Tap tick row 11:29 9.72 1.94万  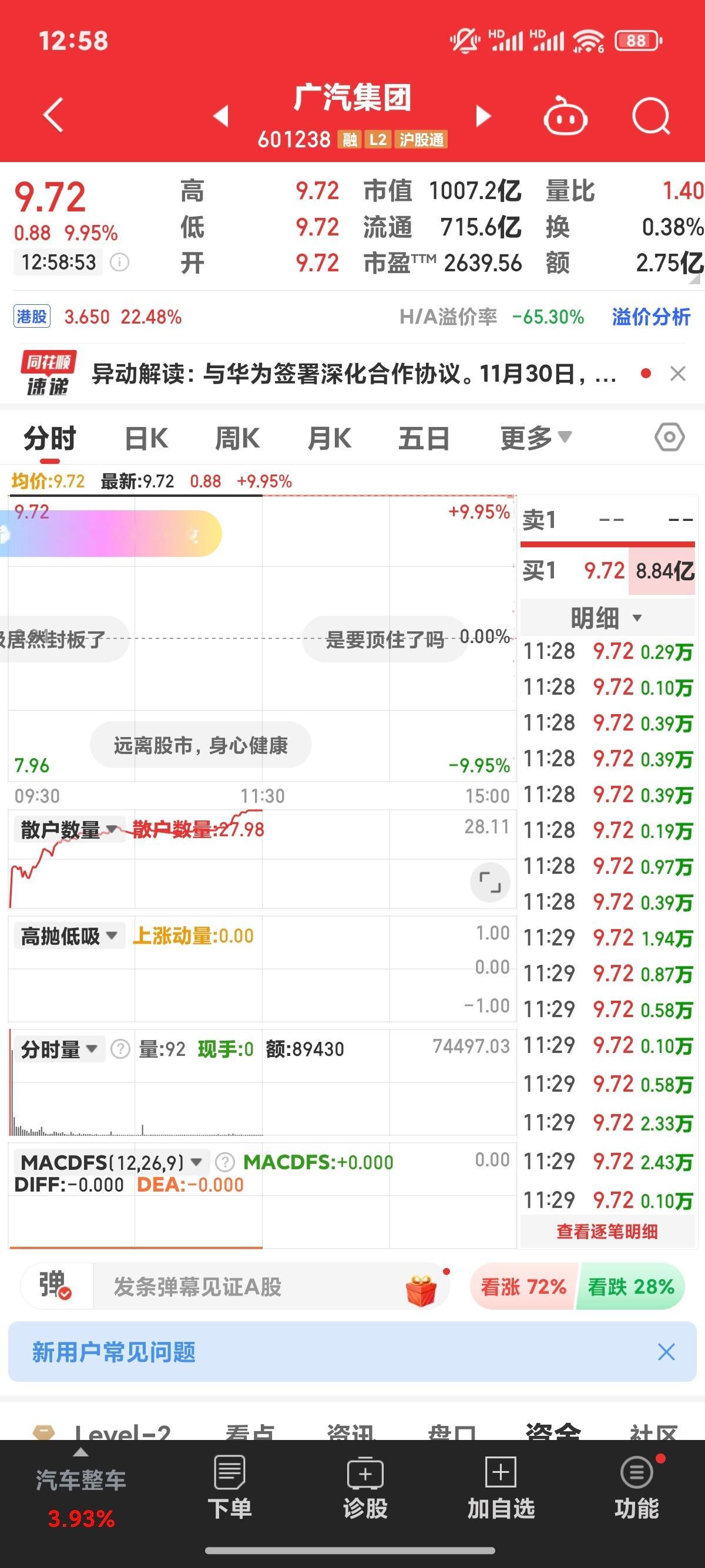click(x=607, y=938)
